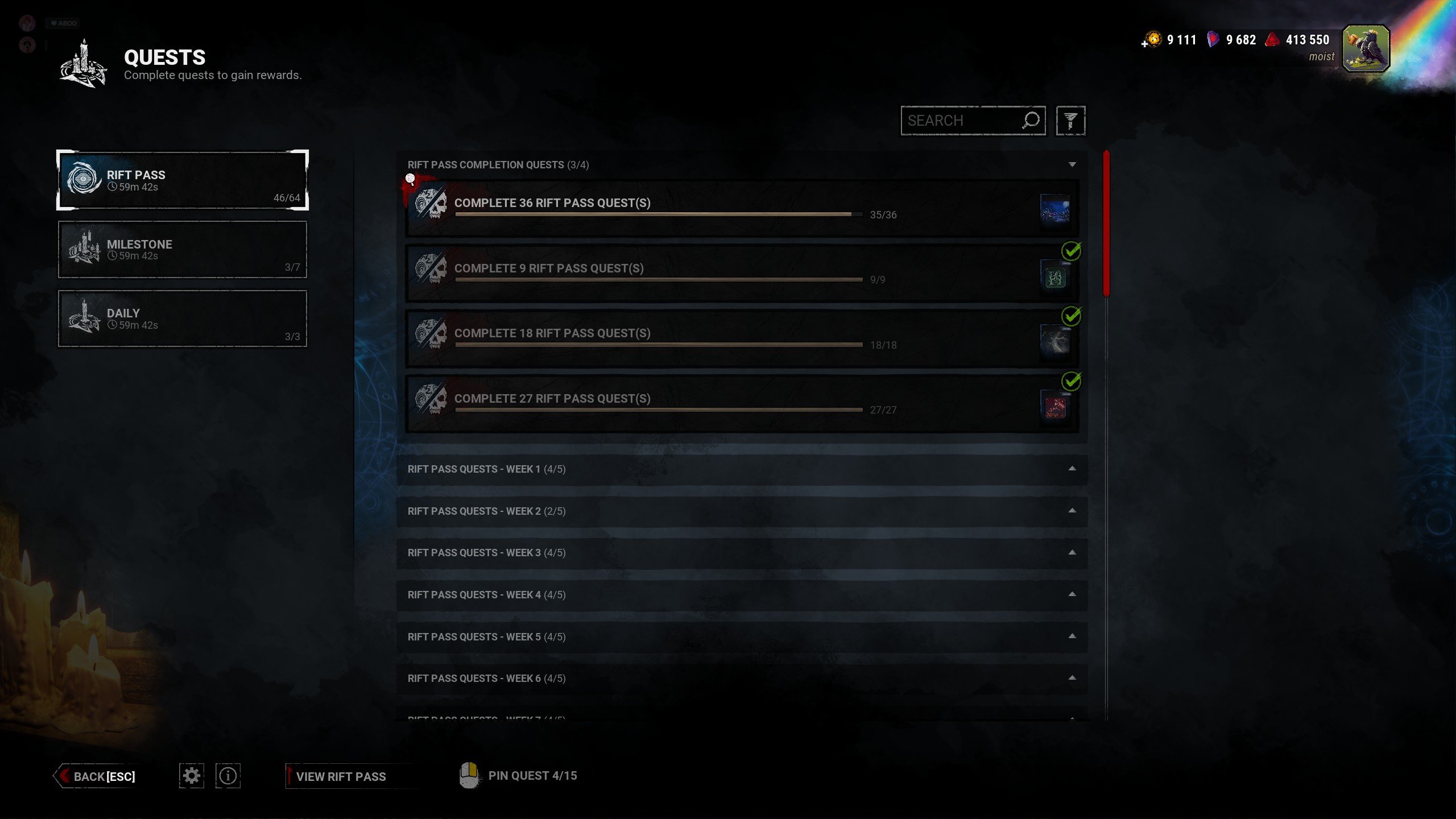Click the Back button
This screenshot has height=819, width=1456.
pyautogui.click(x=96, y=776)
